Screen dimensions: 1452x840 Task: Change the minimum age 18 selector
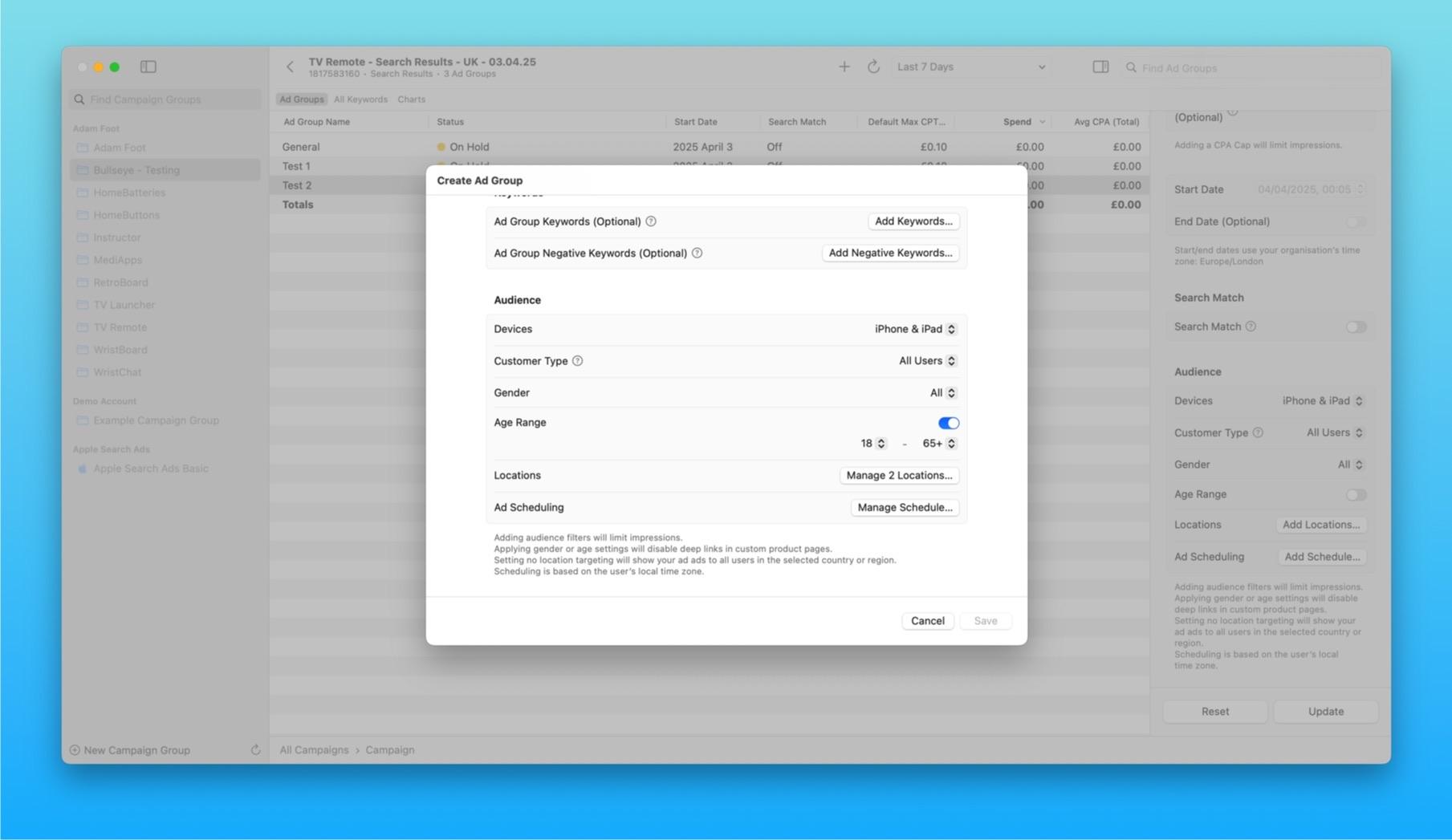point(873,444)
